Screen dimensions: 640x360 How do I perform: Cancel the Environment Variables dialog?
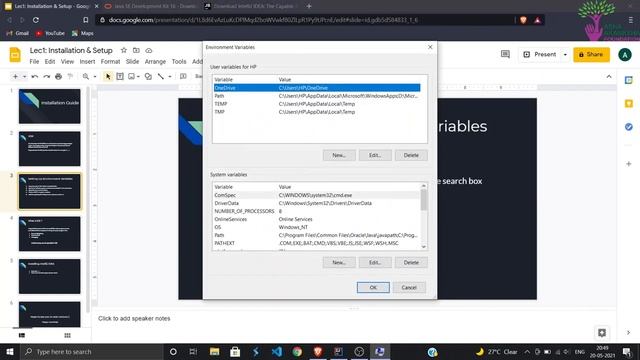click(x=409, y=287)
